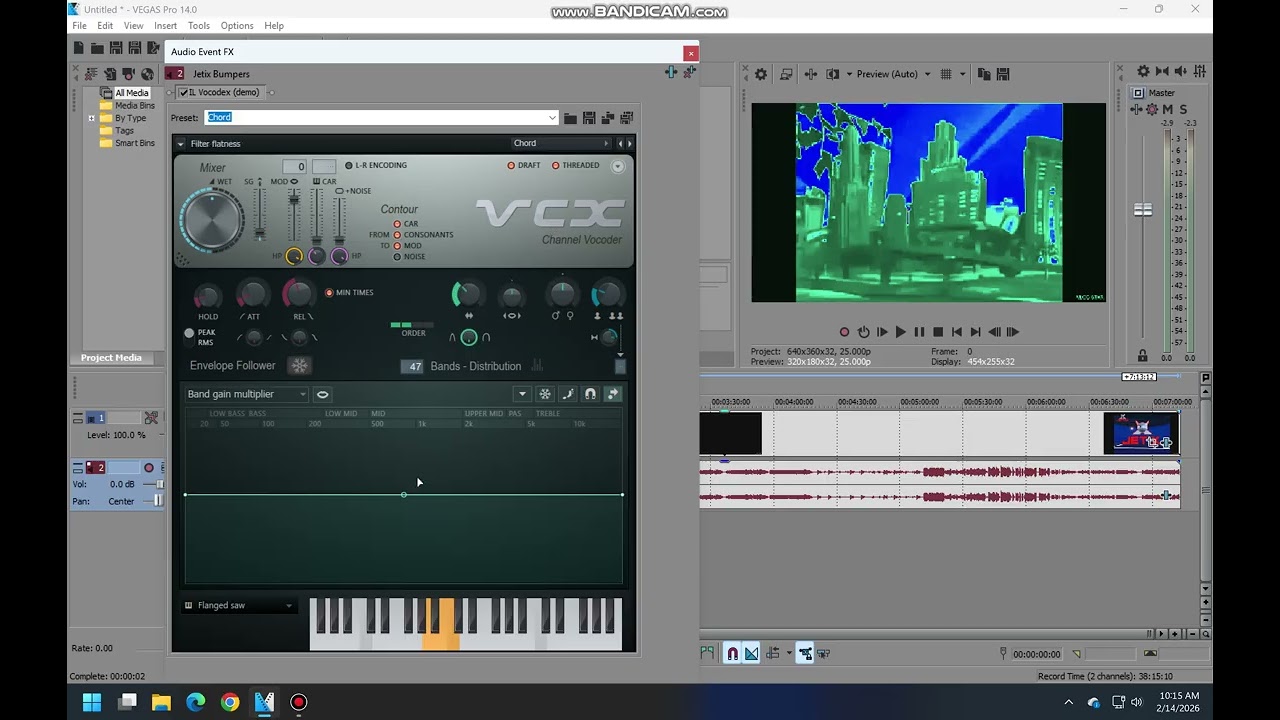Click the record button under the preview
1280x720 pixels.
pyautogui.click(x=844, y=332)
